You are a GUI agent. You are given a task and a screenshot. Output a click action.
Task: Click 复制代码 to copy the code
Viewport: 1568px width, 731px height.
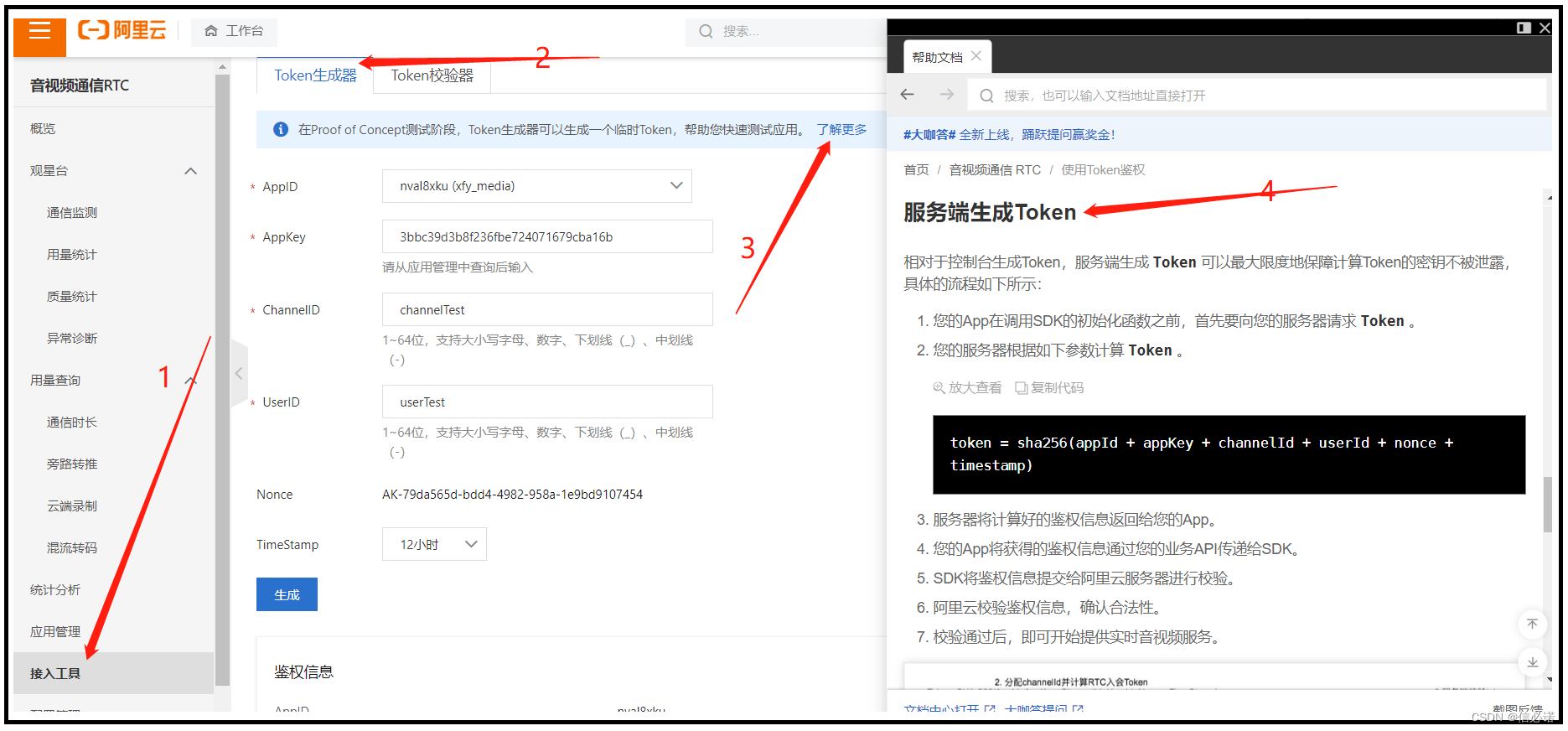(1049, 388)
